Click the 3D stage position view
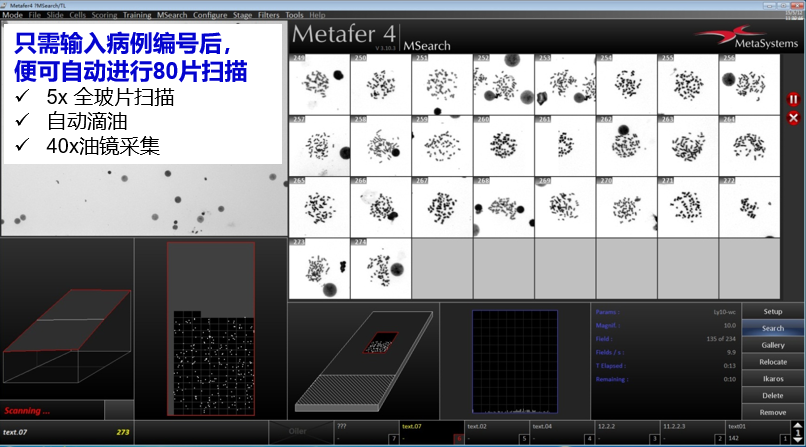This screenshot has width=806, height=447. click(x=67, y=337)
